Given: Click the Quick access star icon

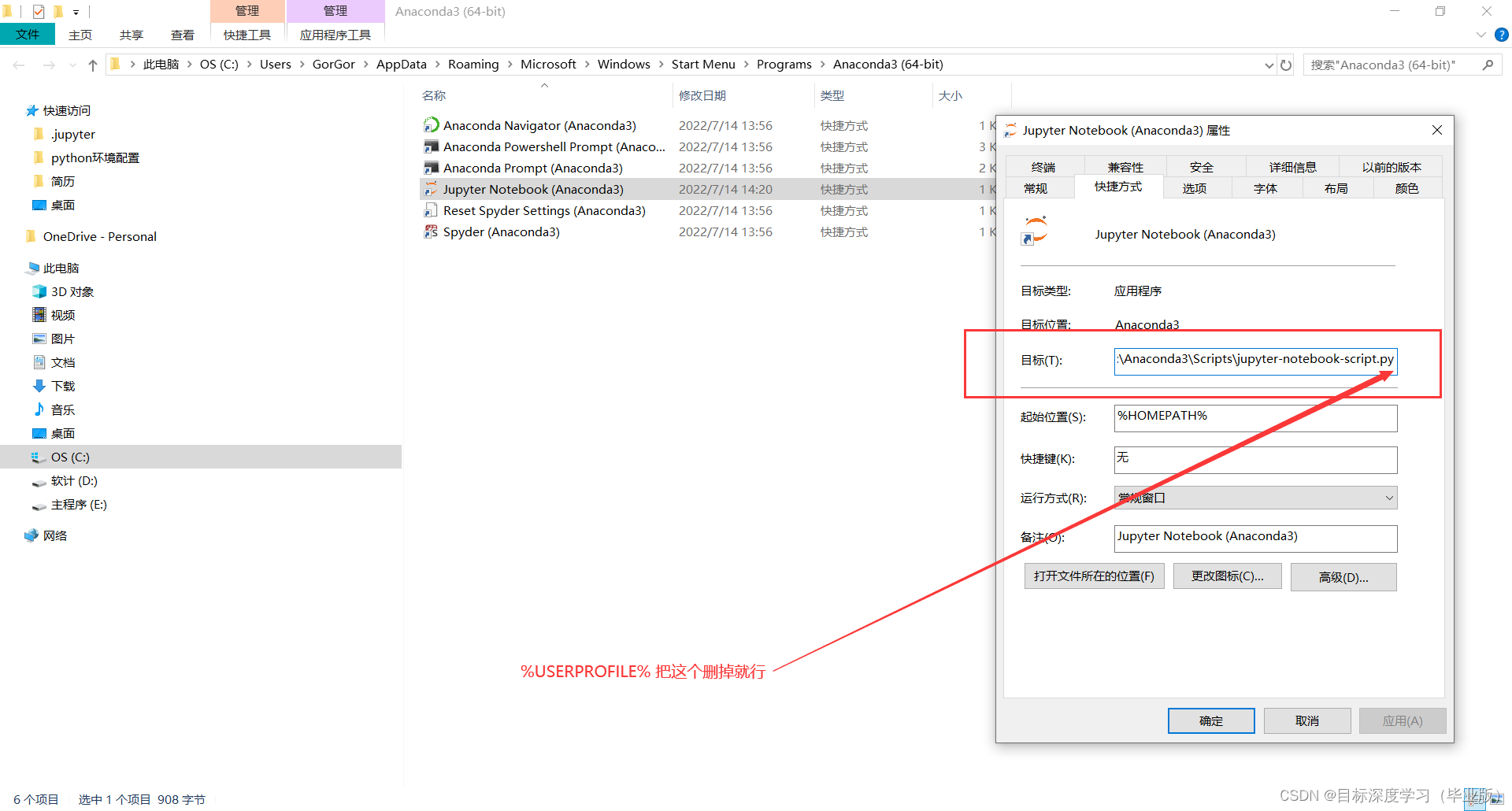Looking at the screenshot, I should 32,110.
